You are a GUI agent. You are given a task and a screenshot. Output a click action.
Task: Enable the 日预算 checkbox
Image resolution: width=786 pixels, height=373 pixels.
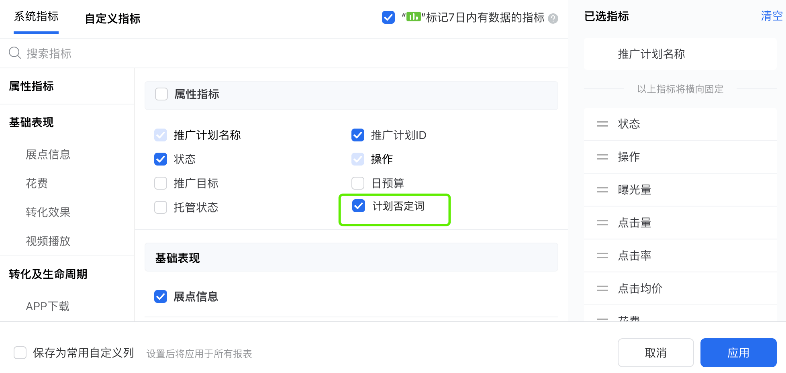[x=357, y=183]
